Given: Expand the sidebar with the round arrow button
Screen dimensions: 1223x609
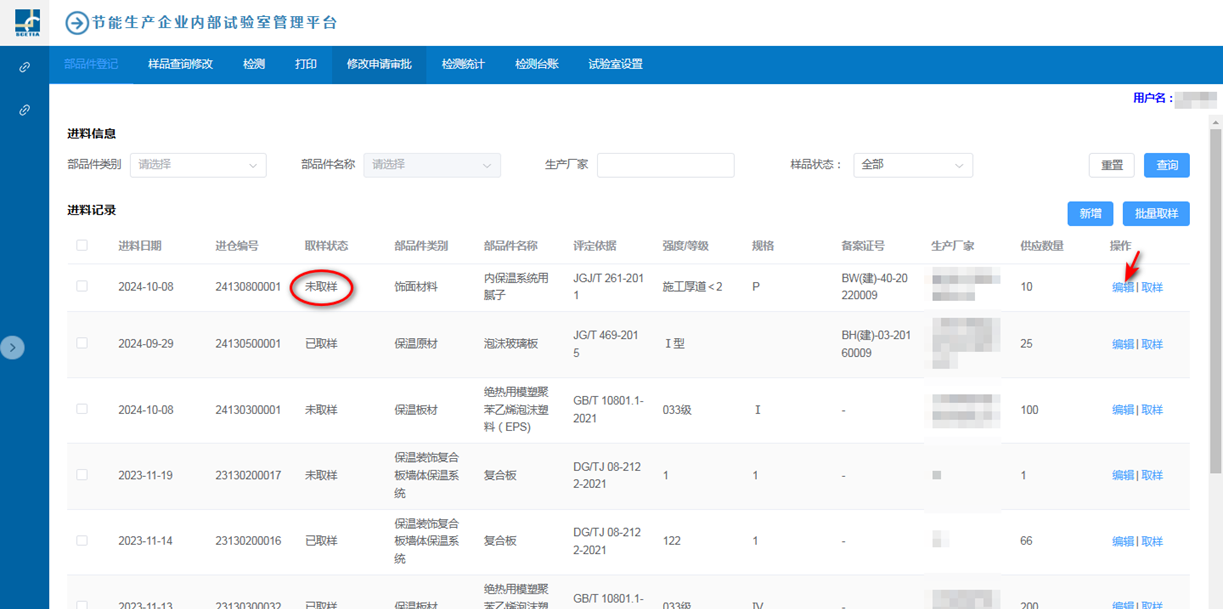Looking at the screenshot, I should (x=12, y=347).
